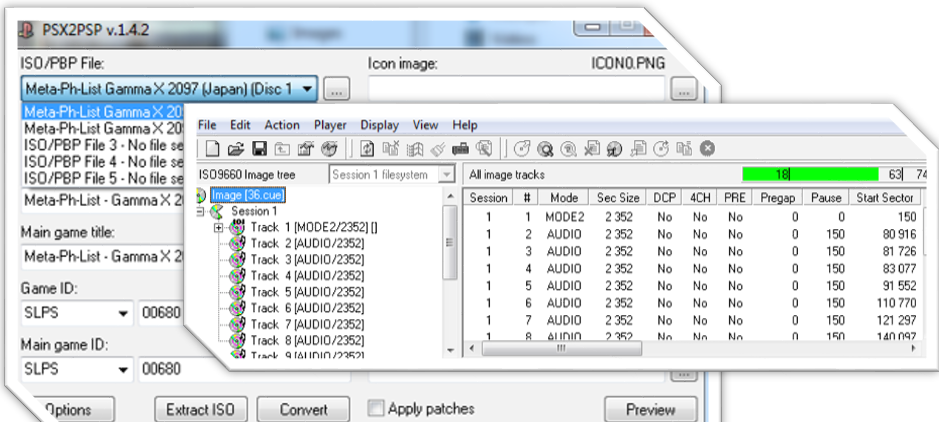Viewport: 939px width, 422px height.
Task: Click the Icon image input field
Action: pyautogui.click(x=517, y=89)
